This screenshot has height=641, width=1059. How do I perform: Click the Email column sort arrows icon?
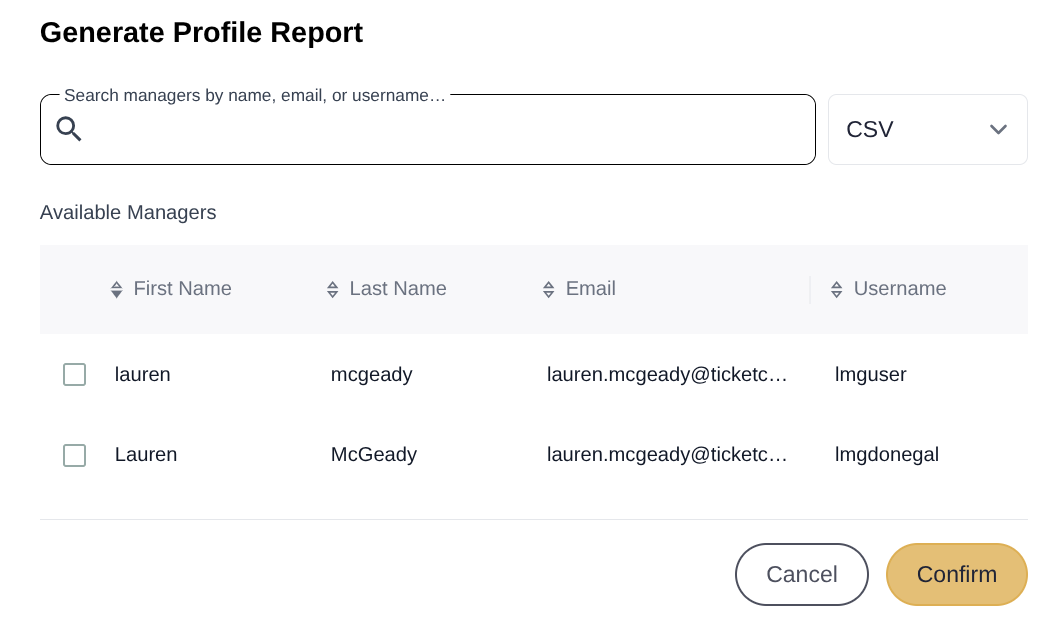tap(548, 289)
